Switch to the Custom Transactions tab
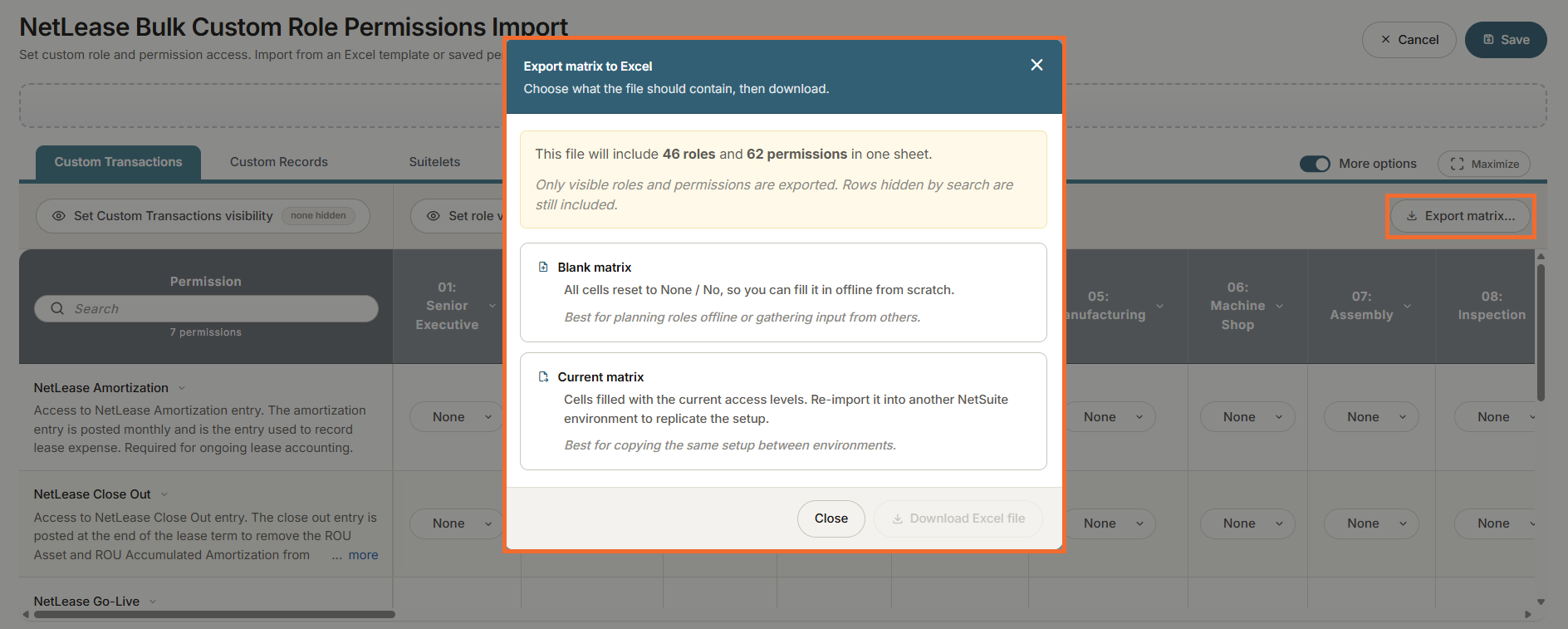The width and height of the screenshot is (1568, 629). click(x=118, y=162)
